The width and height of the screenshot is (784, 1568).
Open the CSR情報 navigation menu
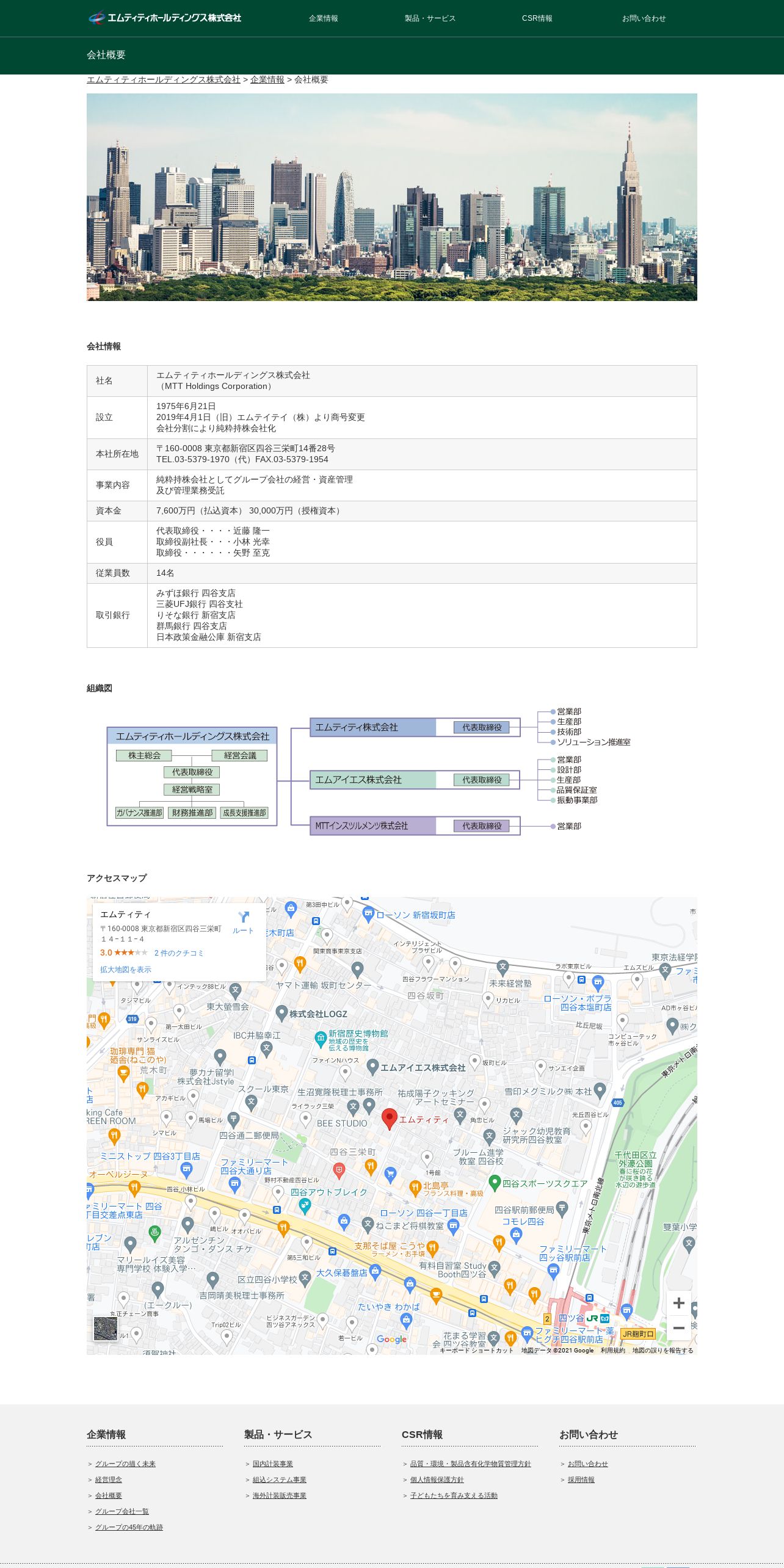point(537,18)
